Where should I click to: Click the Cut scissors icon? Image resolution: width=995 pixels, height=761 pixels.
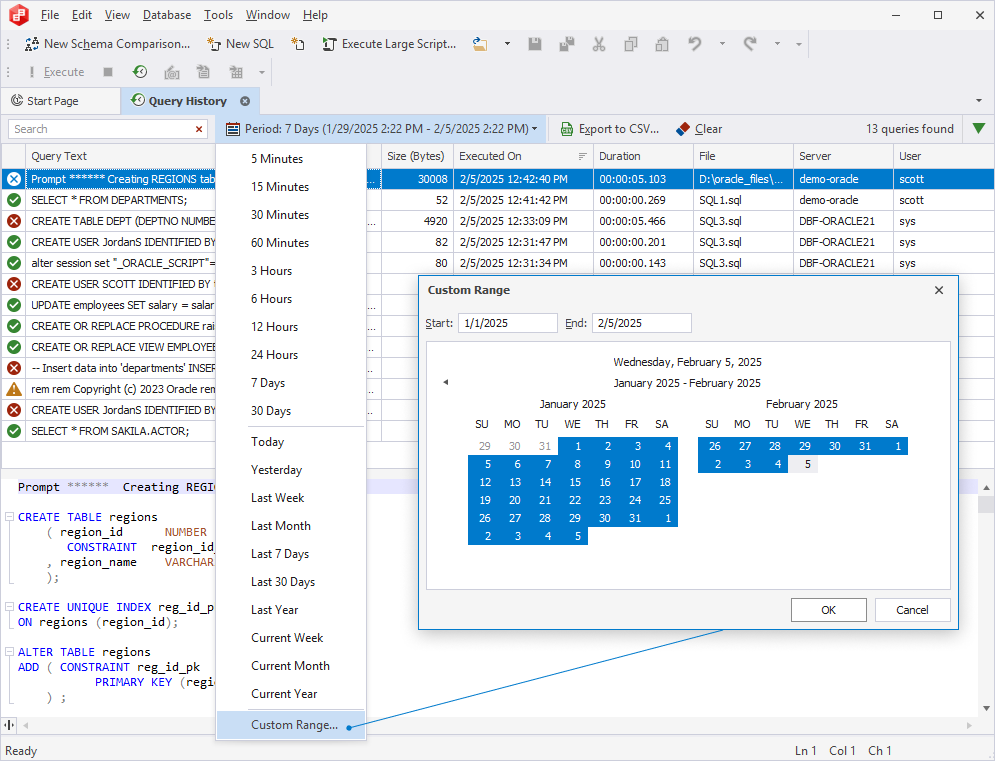click(x=598, y=44)
